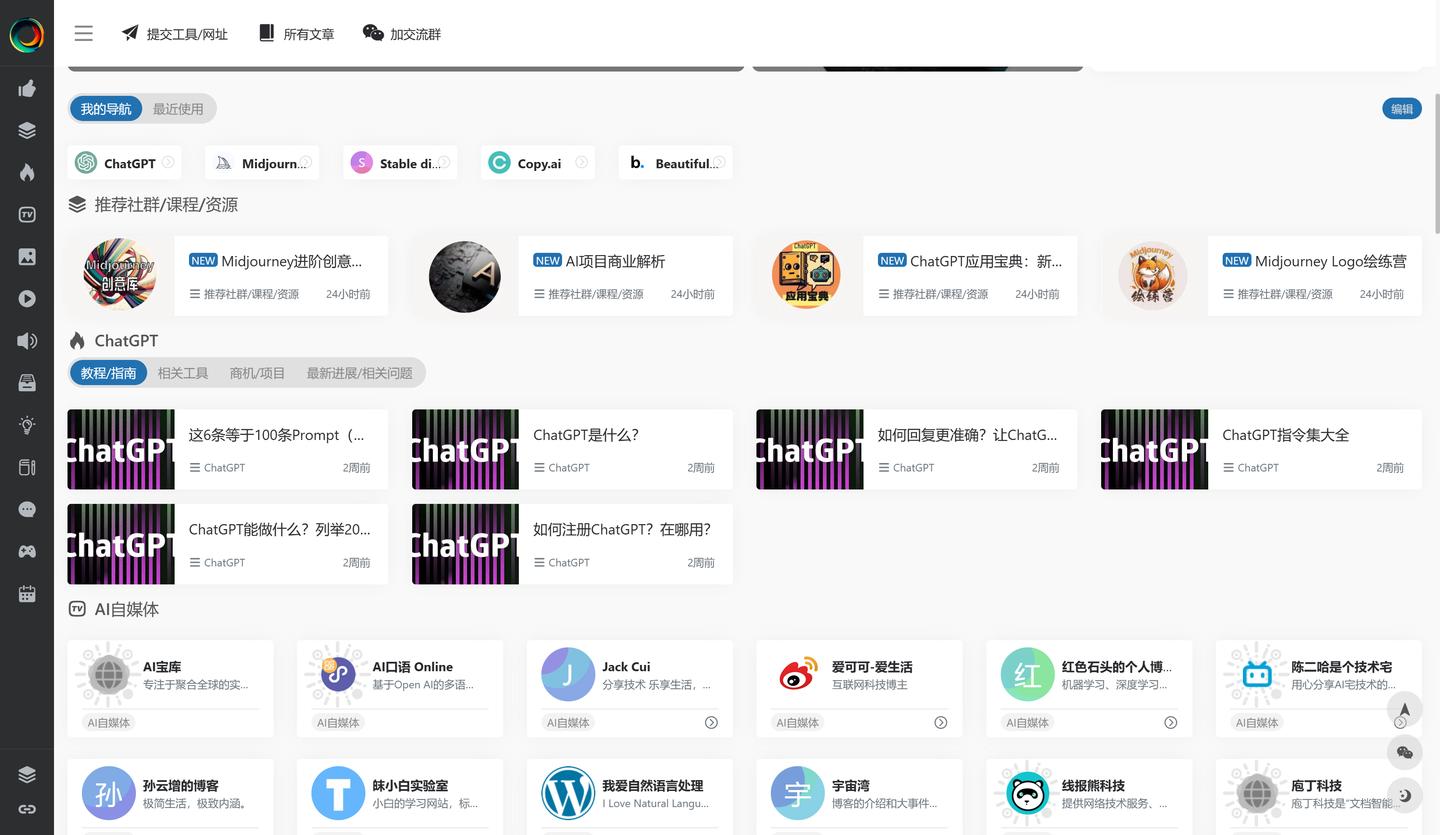
Task: Click the game controller icon in the sidebar
Action: point(27,551)
